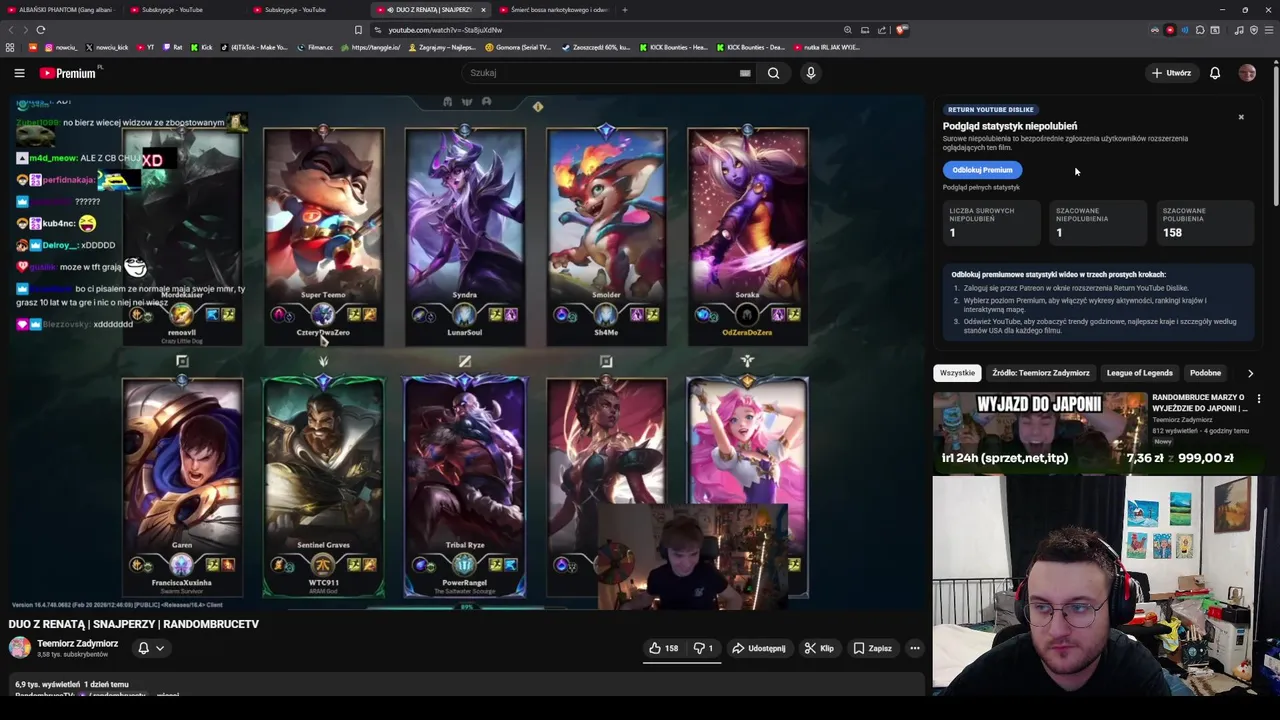Screen dimensions: 1280x720
Task: Click the search magnifier button
Action: [x=773, y=73]
